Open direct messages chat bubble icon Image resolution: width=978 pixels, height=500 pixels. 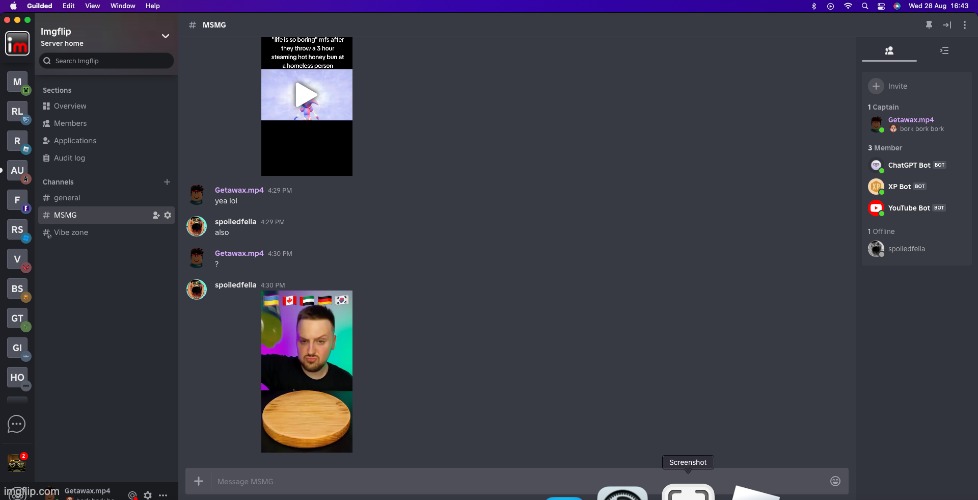(x=16, y=424)
